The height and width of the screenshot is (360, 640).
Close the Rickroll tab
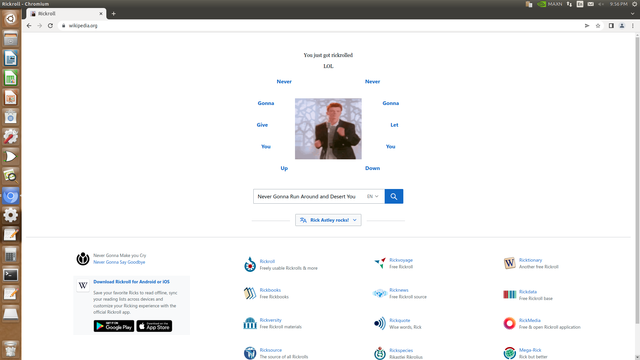101,13
